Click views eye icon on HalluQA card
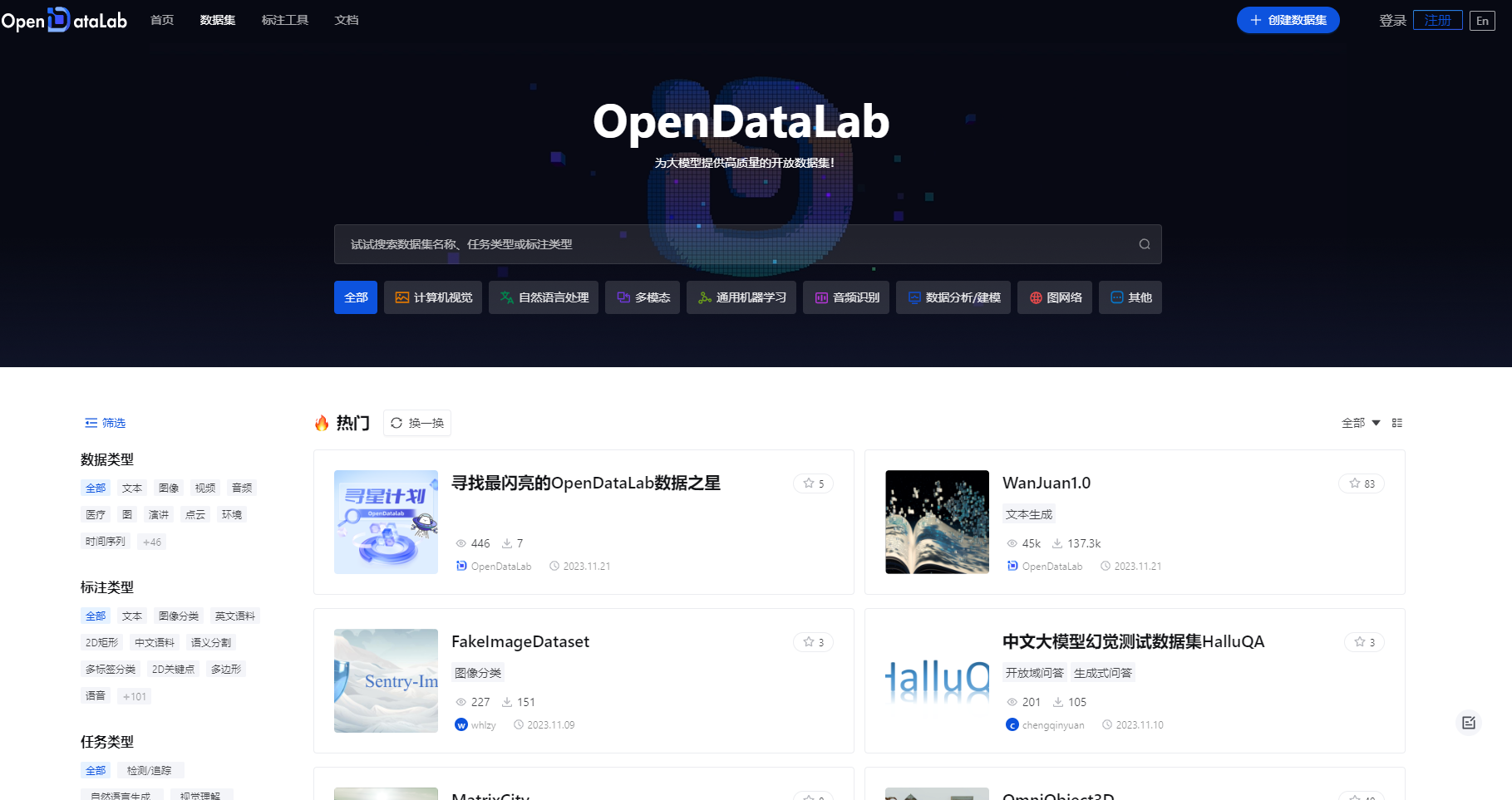1512x800 pixels. coord(1012,702)
